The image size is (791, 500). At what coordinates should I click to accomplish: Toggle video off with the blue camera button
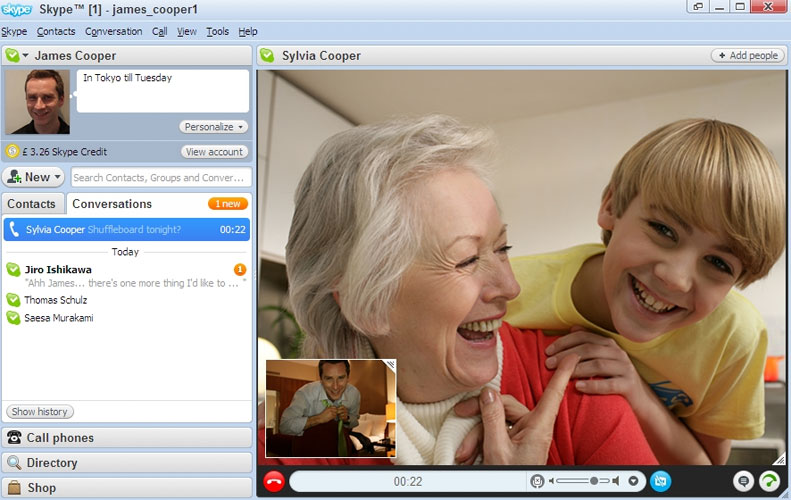pyautogui.click(x=660, y=481)
